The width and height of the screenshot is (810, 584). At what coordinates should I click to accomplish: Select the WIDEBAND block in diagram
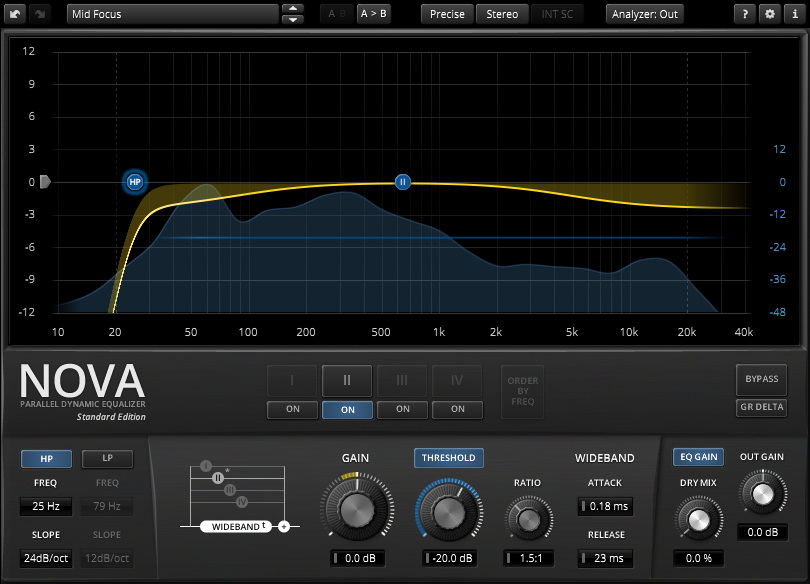236,527
